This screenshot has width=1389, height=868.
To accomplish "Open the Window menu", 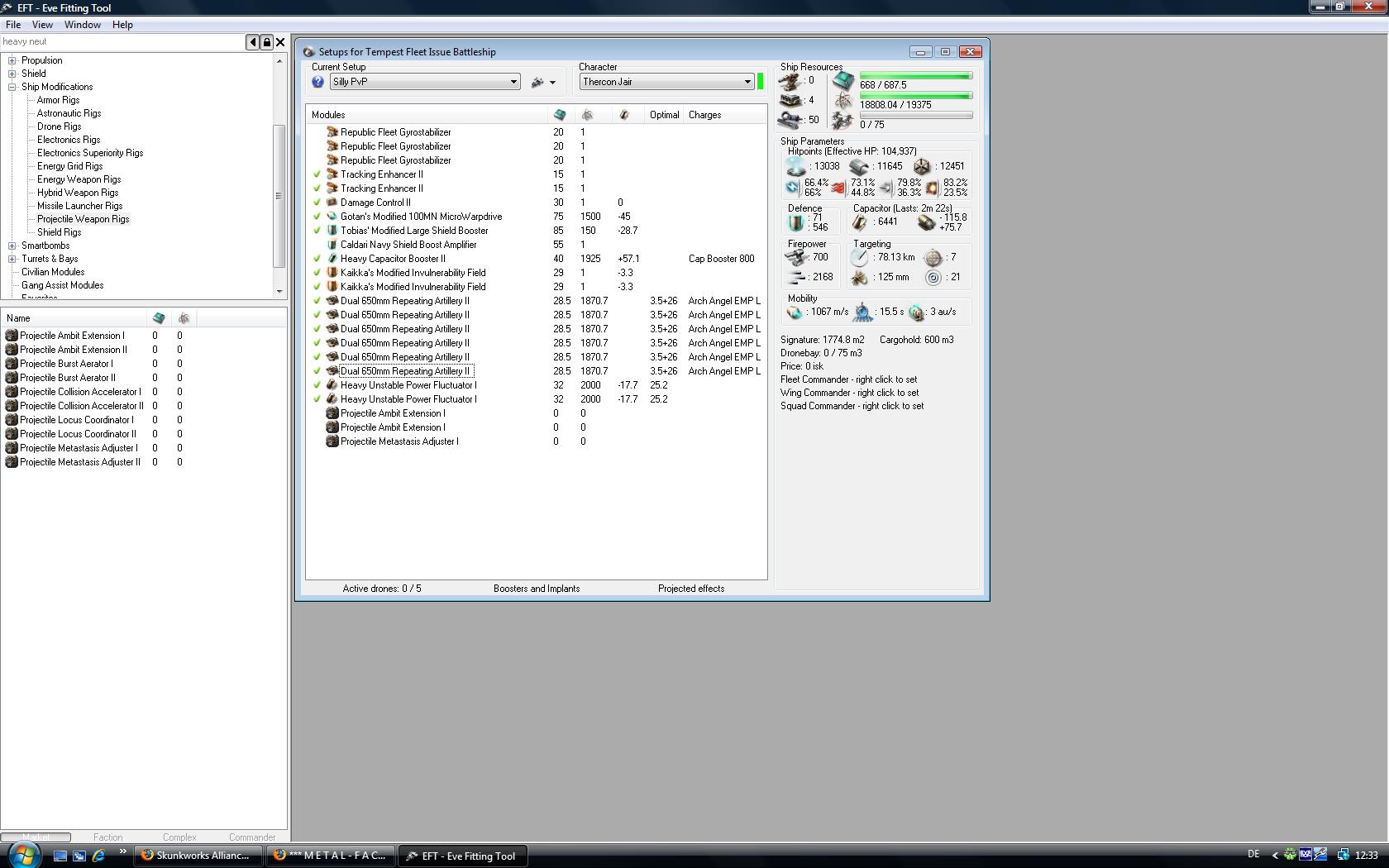I will point(83,25).
